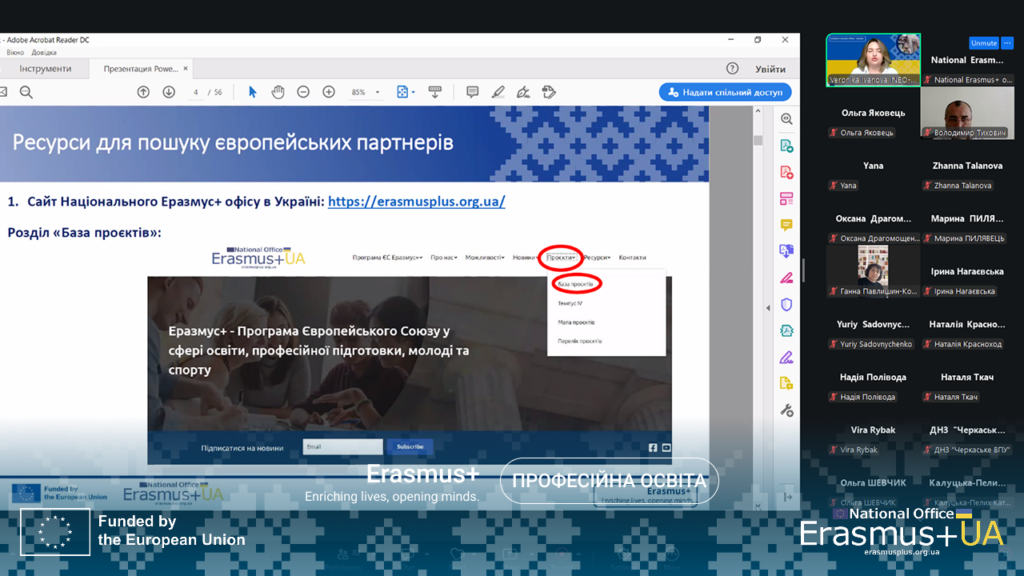Click participant tile Ольга Яковець
Viewport: 1024px width, 576px height.
click(873, 113)
